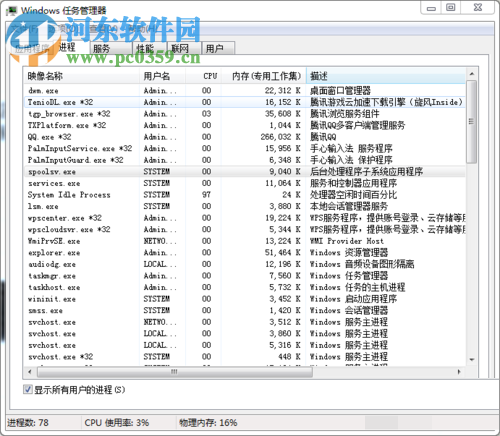This screenshot has height=436, width=500.
Task: Switch to the 服务 tab
Action: (x=111, y=49)
